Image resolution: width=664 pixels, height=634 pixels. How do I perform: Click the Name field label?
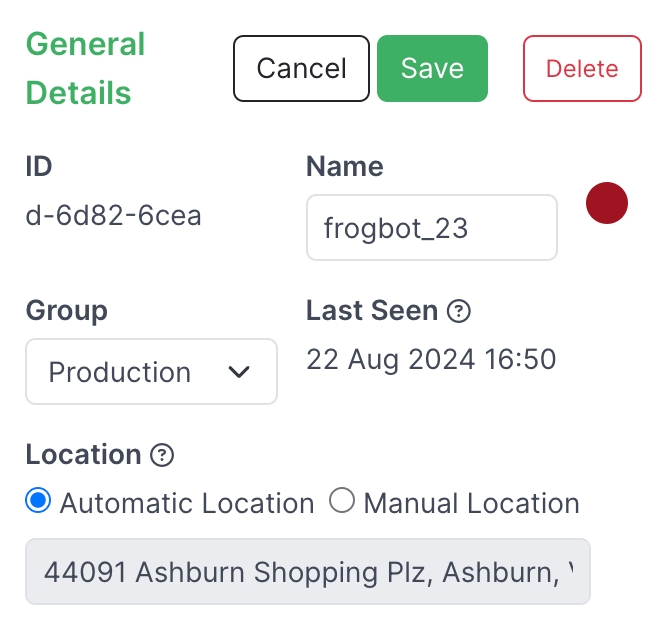(x=345, y=166)
